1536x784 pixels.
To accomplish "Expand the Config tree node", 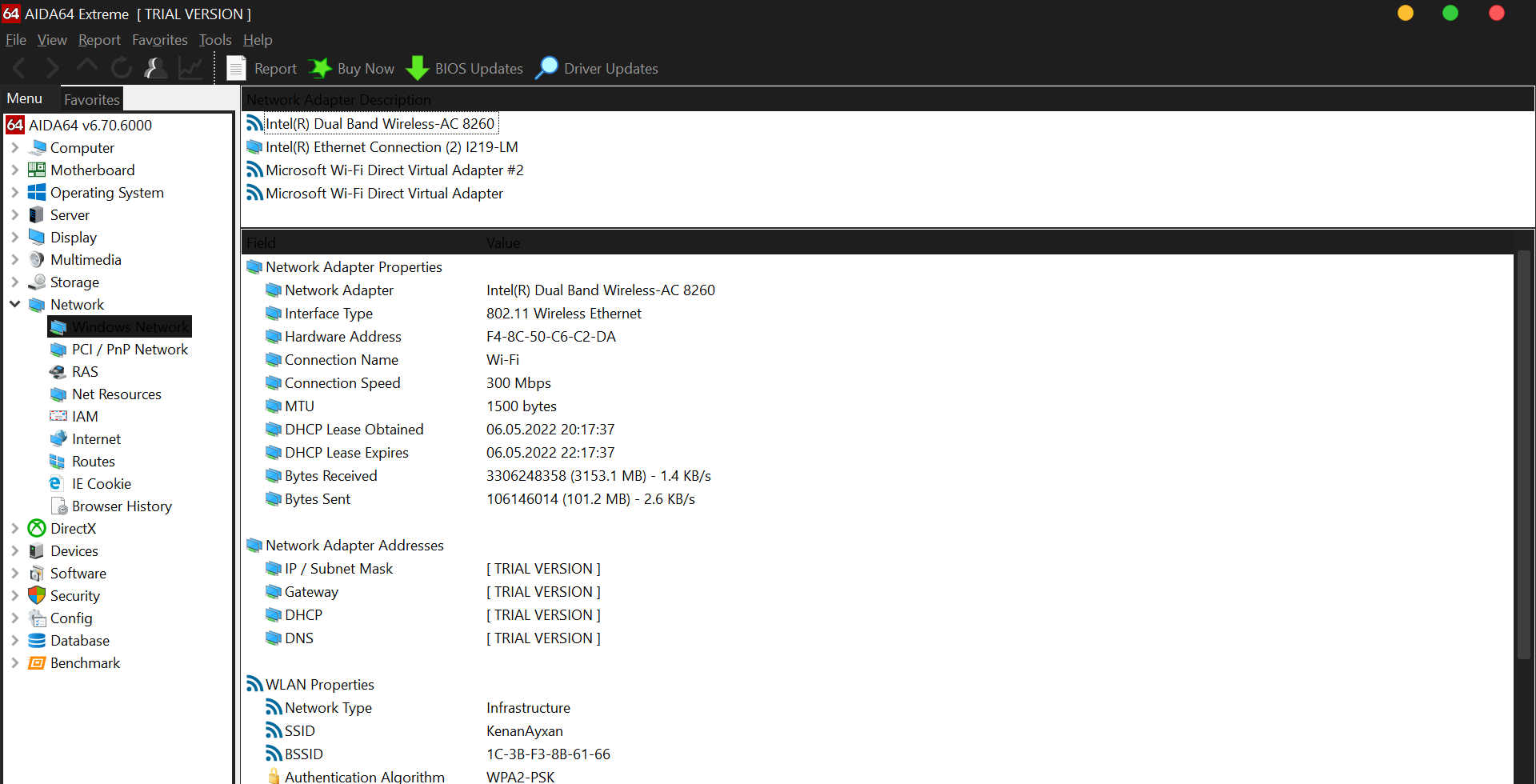I will [14, 618].
